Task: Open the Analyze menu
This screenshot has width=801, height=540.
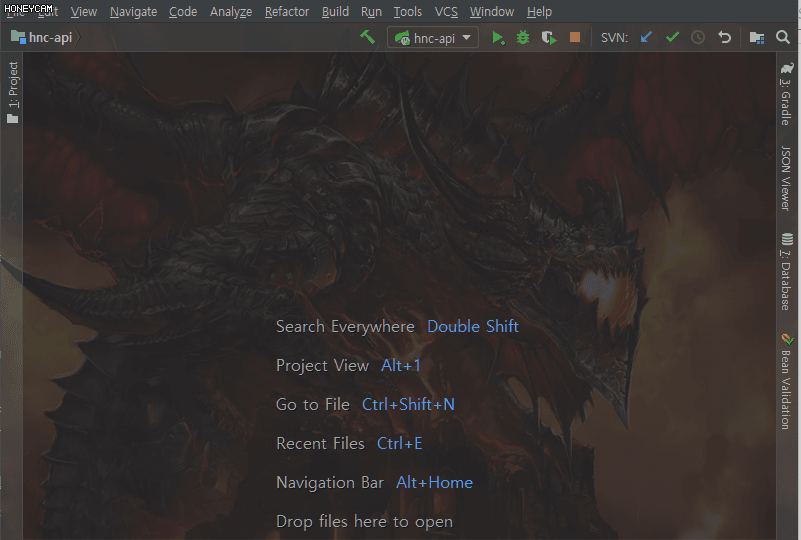Action: click(231, 12)
